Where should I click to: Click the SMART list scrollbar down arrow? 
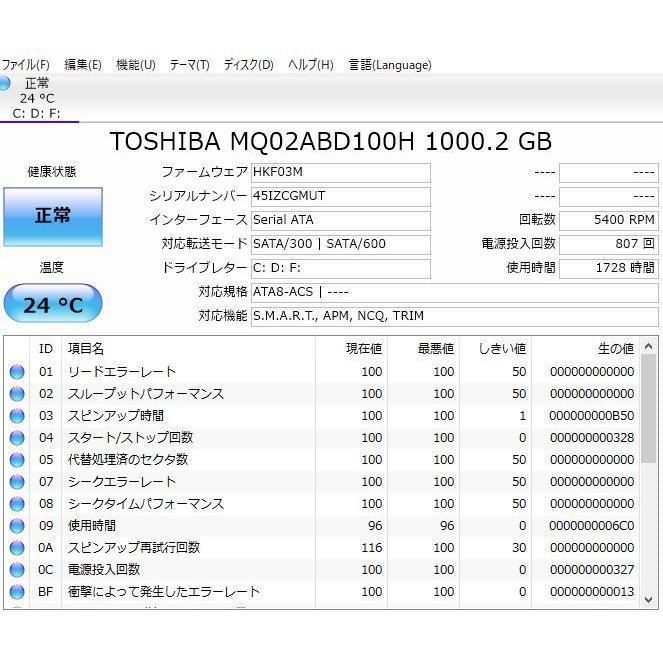pos(649,600)
